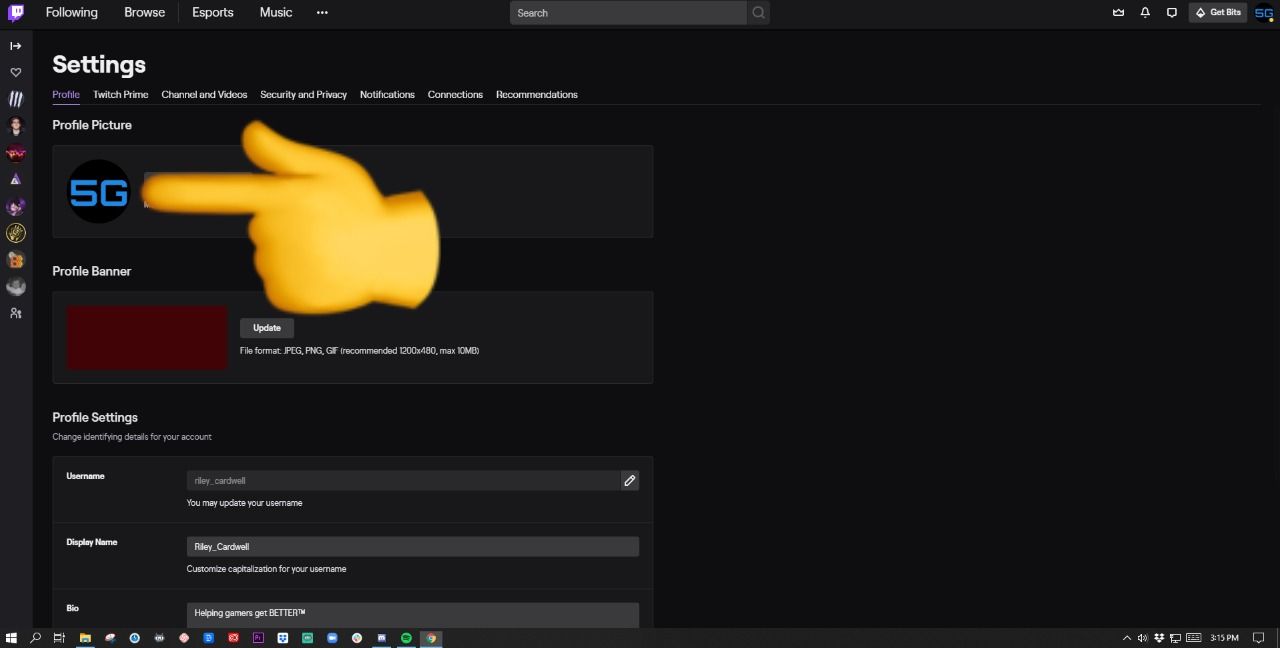Viewport: 1280px width, 648px height.
Task: Expand the left sidebar with arrow icon
Action: (16, 46)
